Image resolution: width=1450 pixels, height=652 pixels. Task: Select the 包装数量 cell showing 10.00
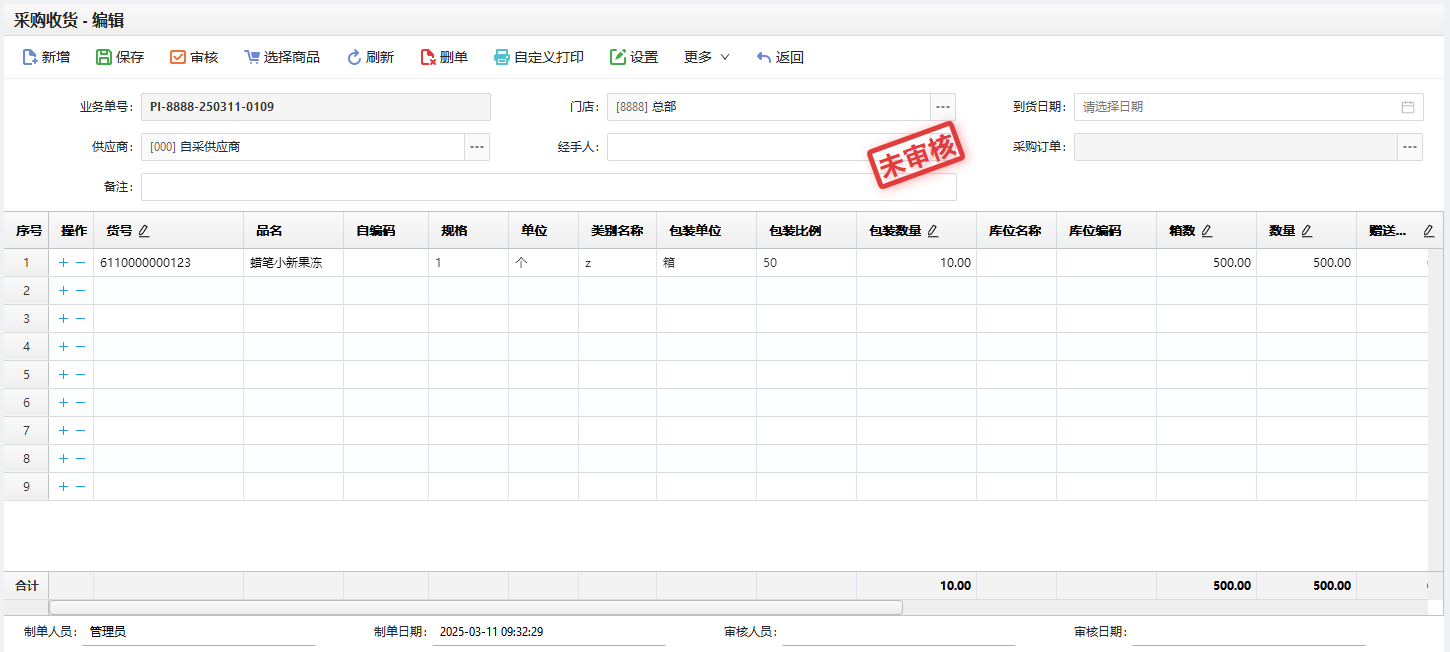coord(915,263)
